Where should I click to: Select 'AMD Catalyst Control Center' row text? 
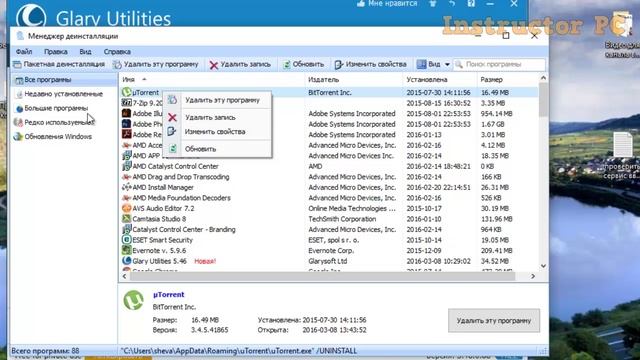tap(176, 167)
